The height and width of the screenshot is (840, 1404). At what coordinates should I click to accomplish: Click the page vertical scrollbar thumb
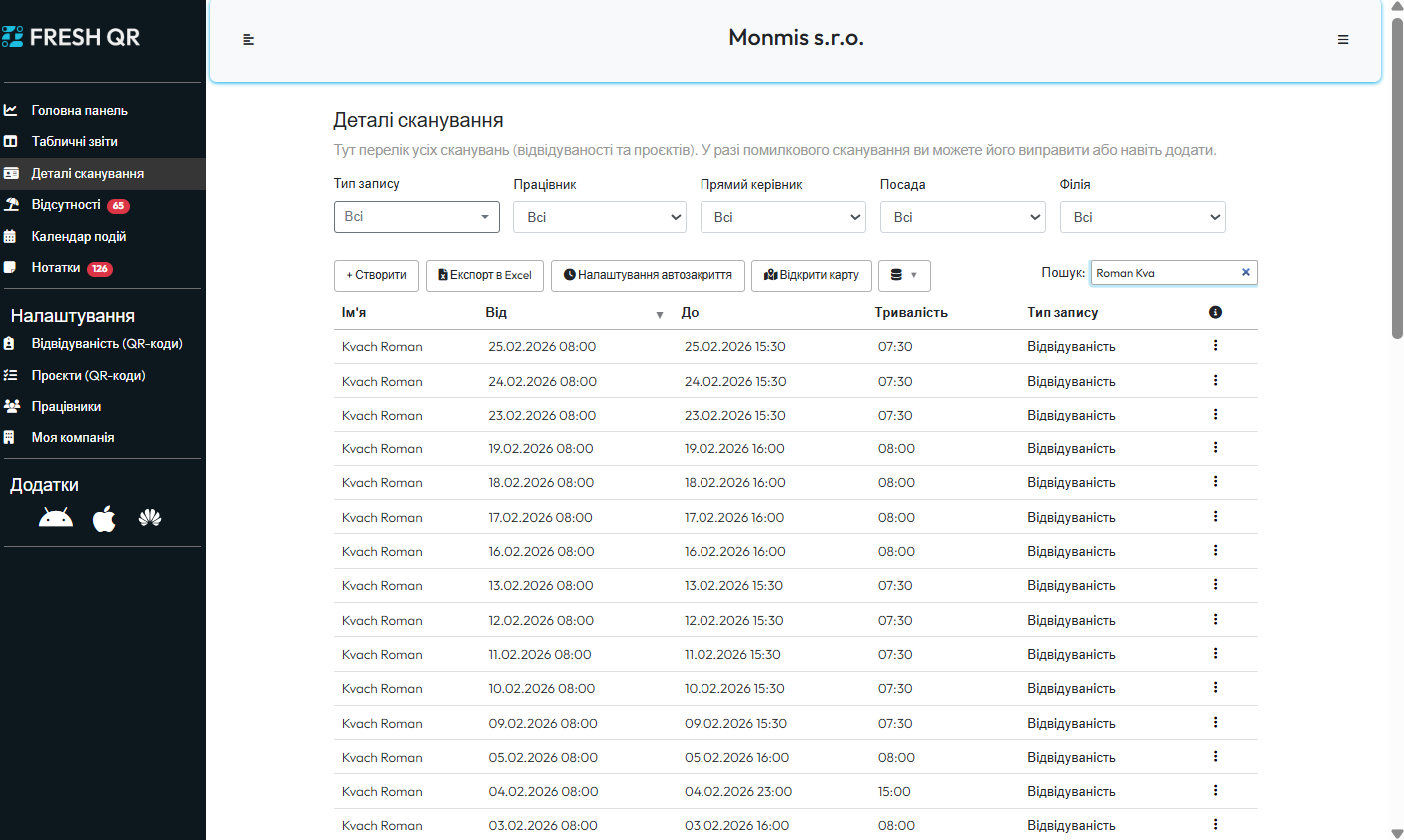tap(1397, 180)
